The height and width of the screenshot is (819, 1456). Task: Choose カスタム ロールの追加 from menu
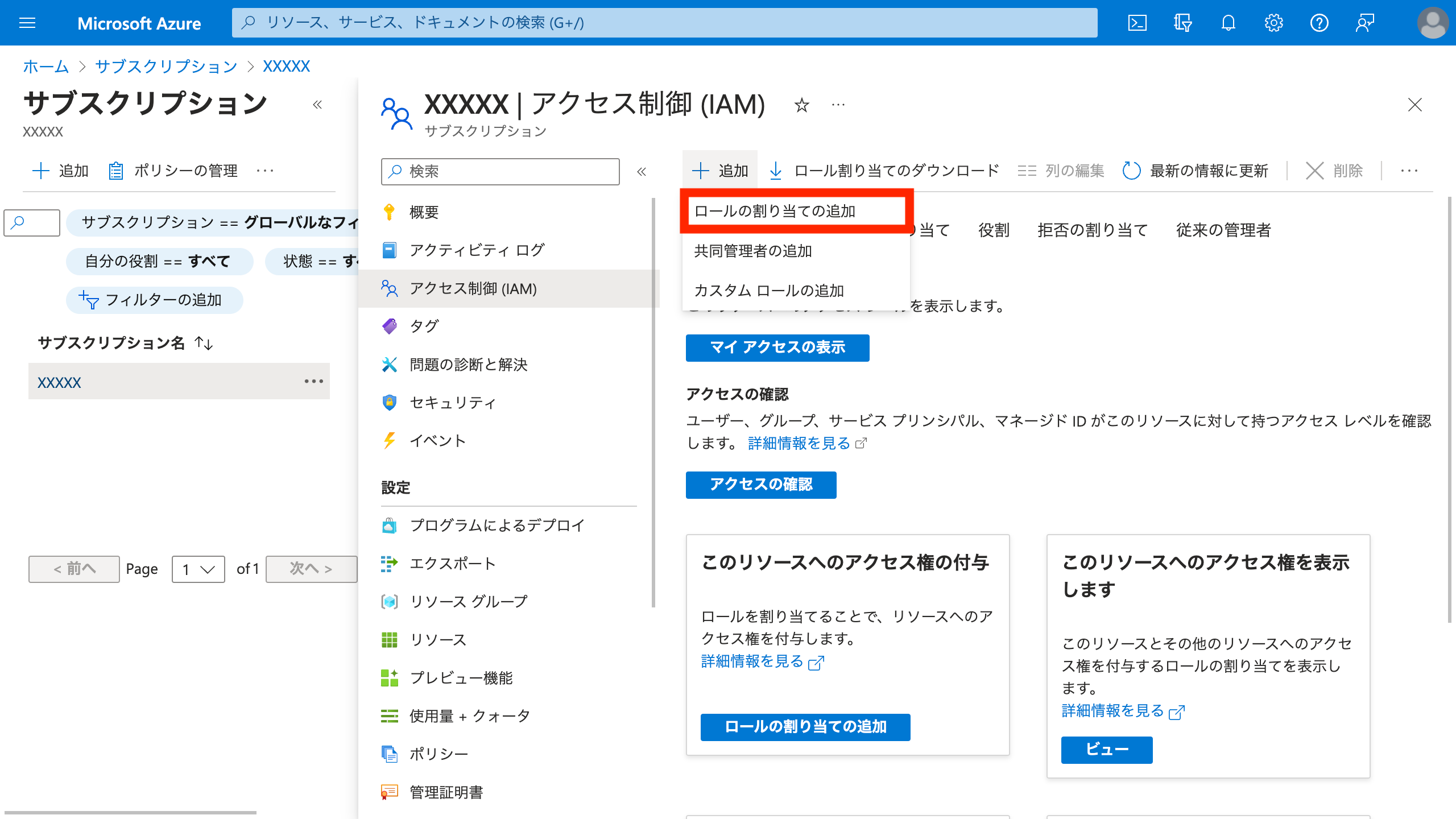click(x=769, y=291)
